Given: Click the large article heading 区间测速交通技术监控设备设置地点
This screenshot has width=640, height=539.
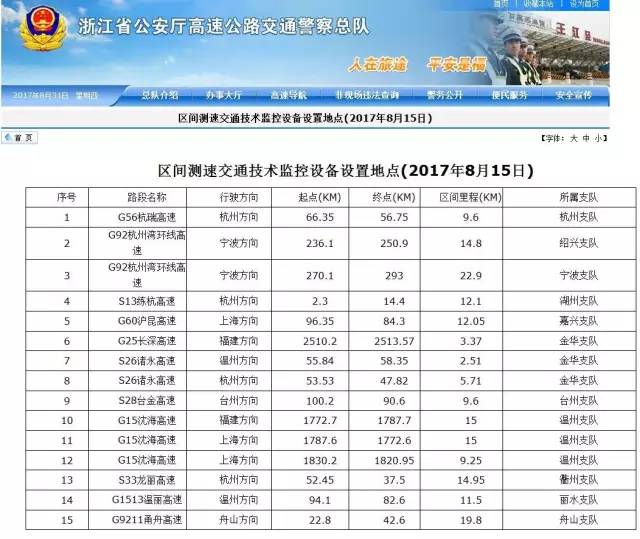Looking at the screenshot, I should [346, 171].
